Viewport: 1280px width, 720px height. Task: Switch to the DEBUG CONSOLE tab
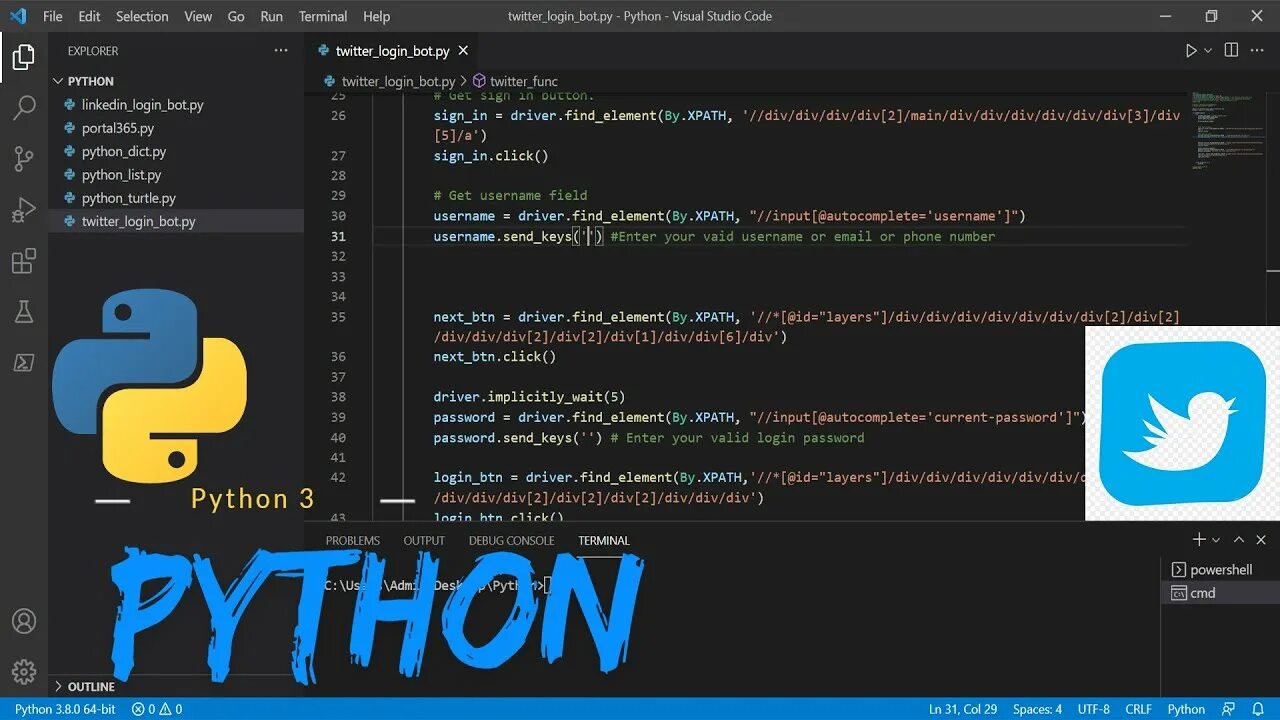(511, 540)
